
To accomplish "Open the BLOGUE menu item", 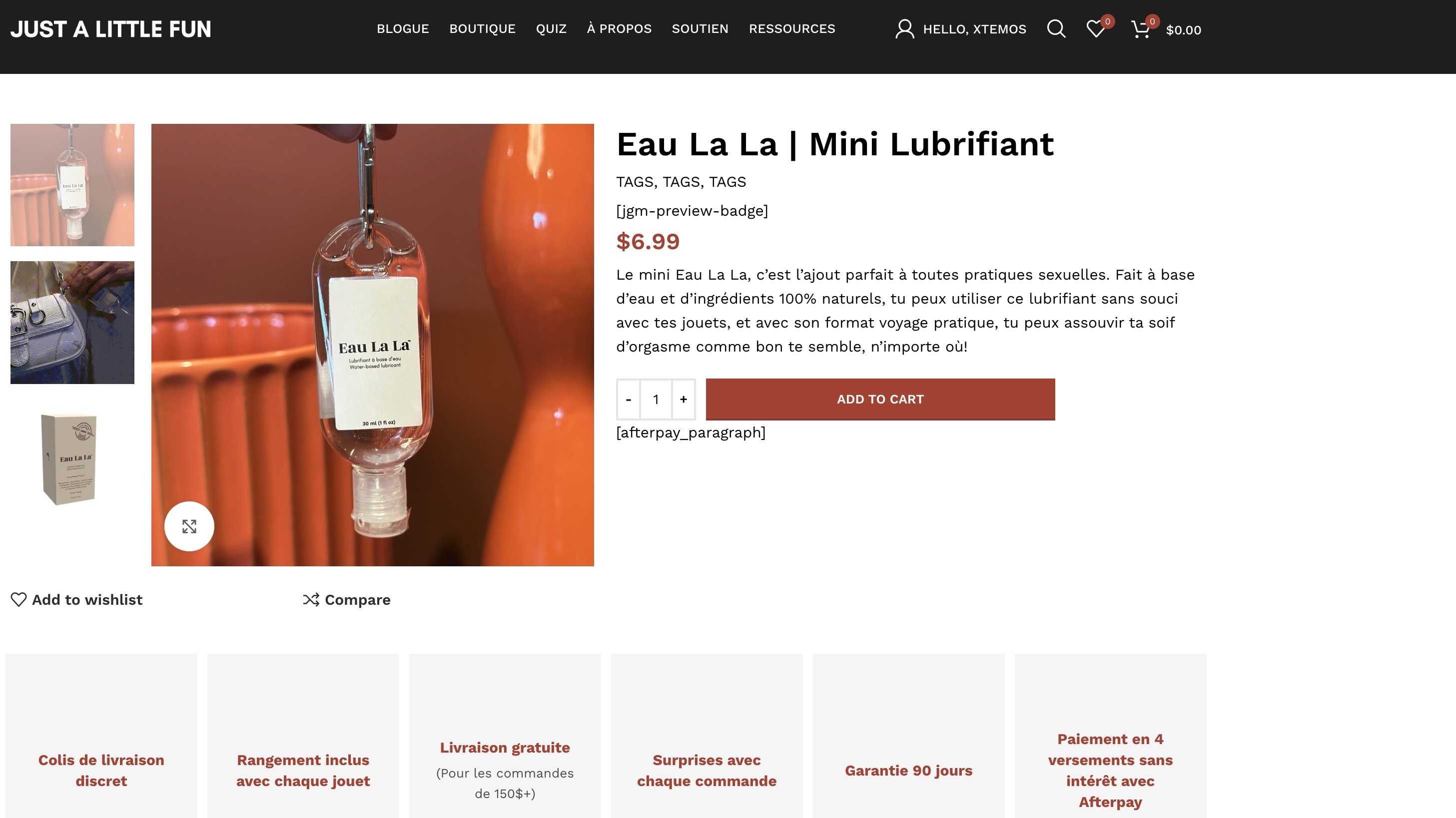I will click(403, 29).
